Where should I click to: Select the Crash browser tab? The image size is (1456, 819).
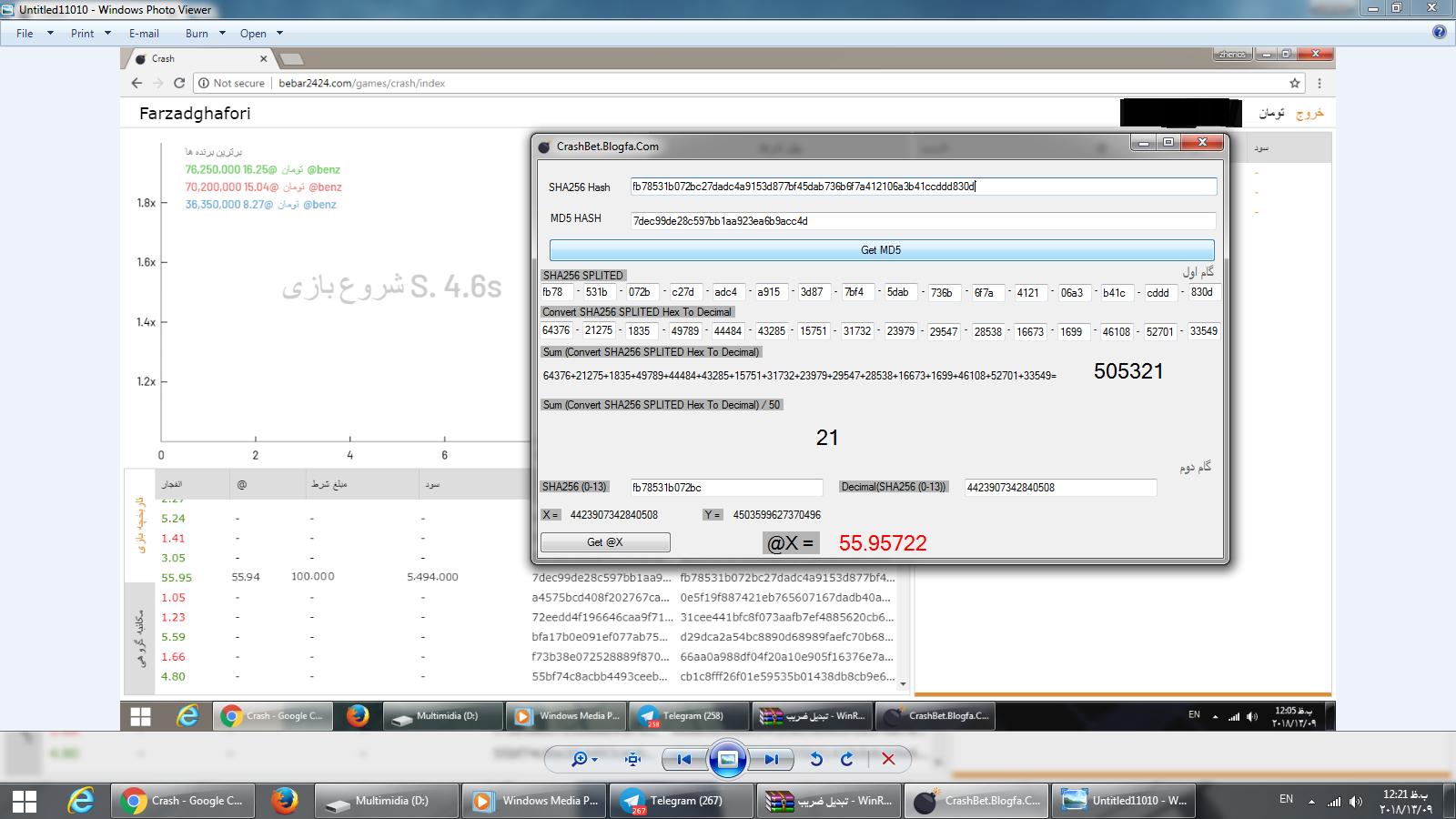tap(199, 58)
